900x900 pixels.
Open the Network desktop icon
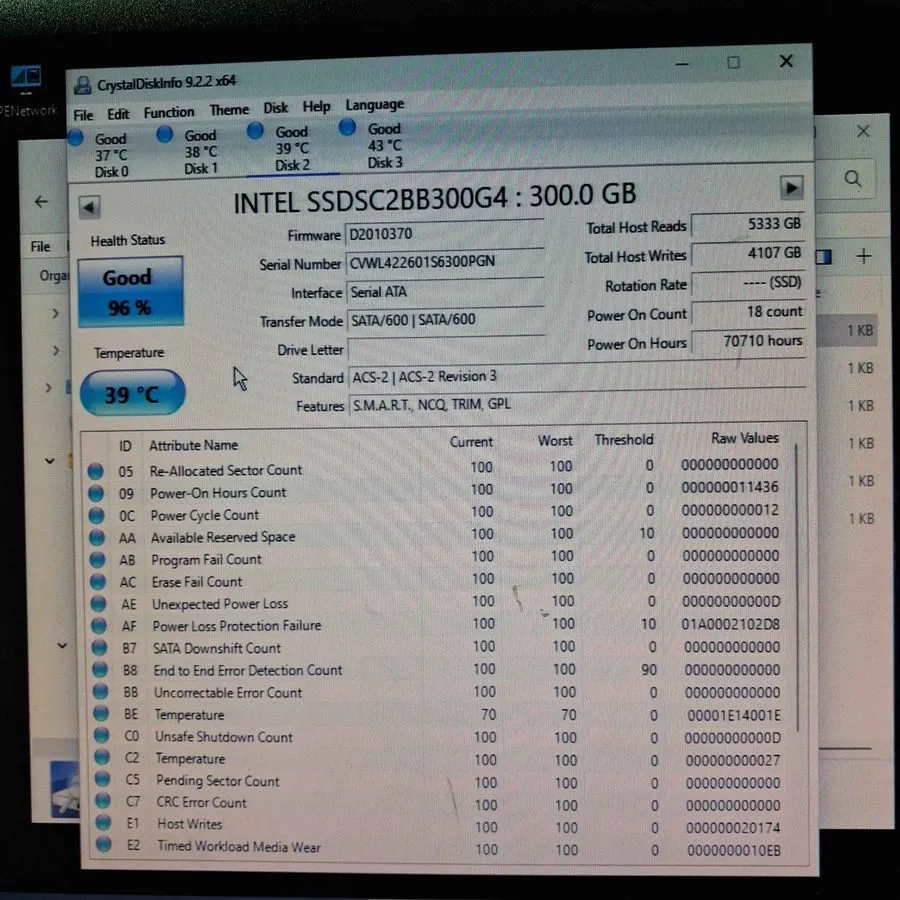tap(27, 92)
